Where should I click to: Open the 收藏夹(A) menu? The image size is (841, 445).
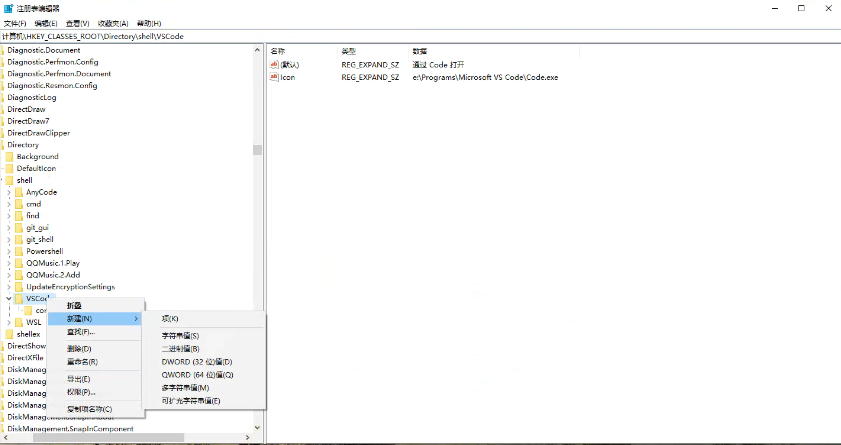[113, 24]
